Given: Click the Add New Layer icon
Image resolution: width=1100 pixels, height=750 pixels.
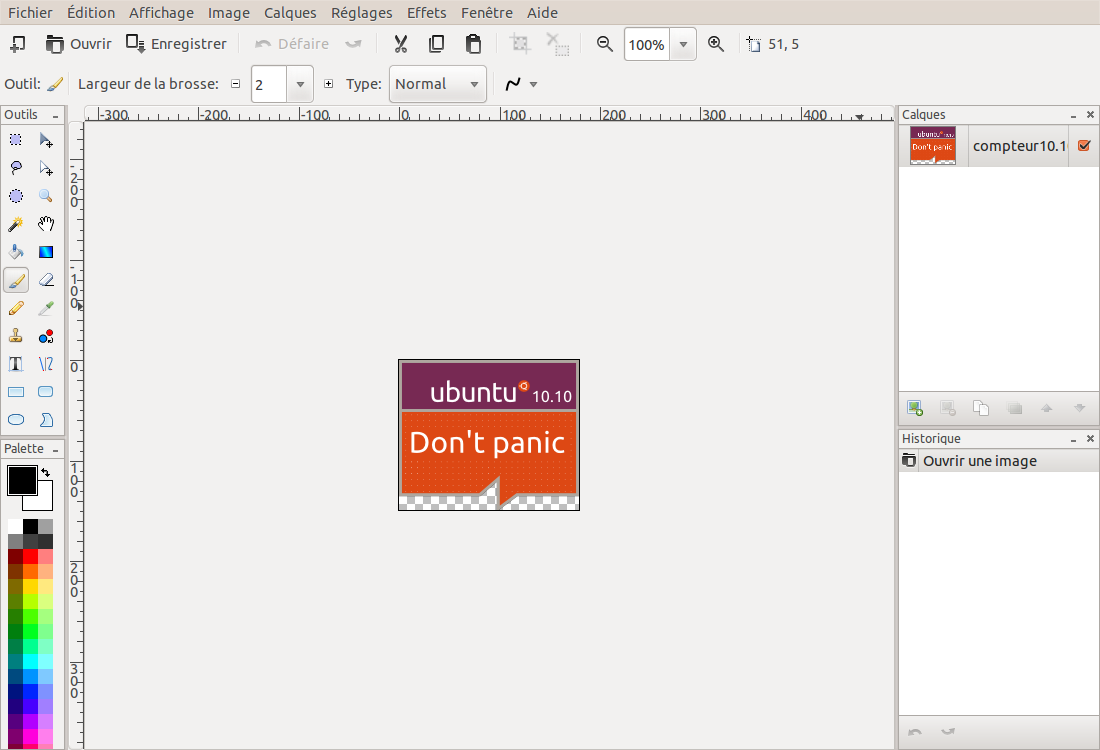Looking at the screenshot, I should point(915,408).
